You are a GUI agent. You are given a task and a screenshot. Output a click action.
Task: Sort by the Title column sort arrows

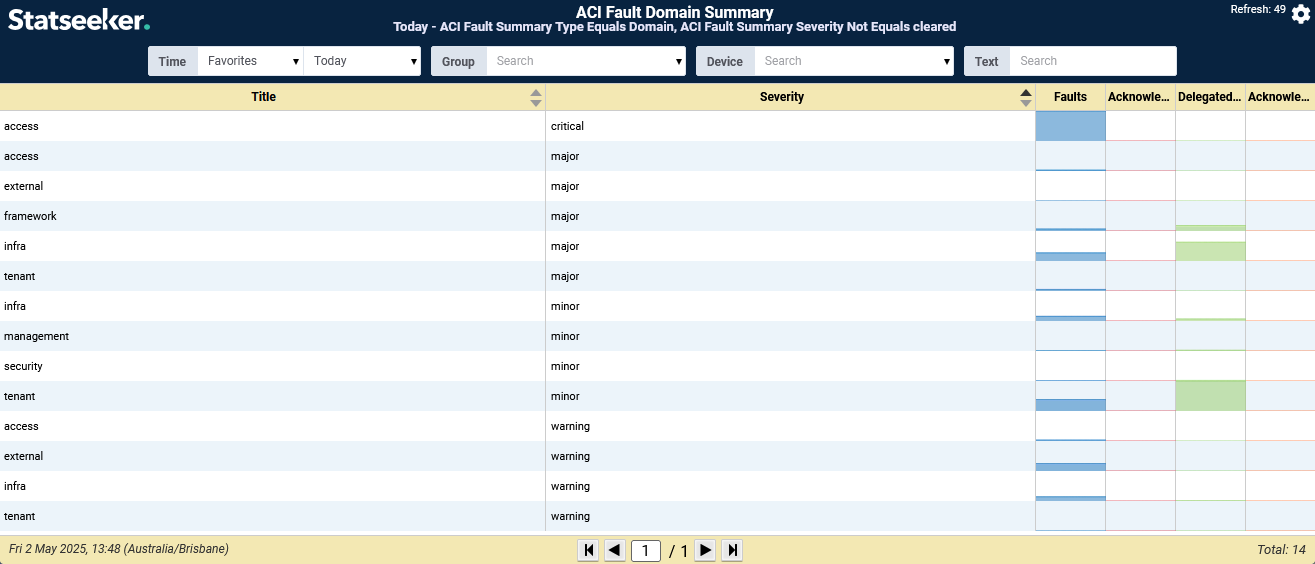coord(536,97)
